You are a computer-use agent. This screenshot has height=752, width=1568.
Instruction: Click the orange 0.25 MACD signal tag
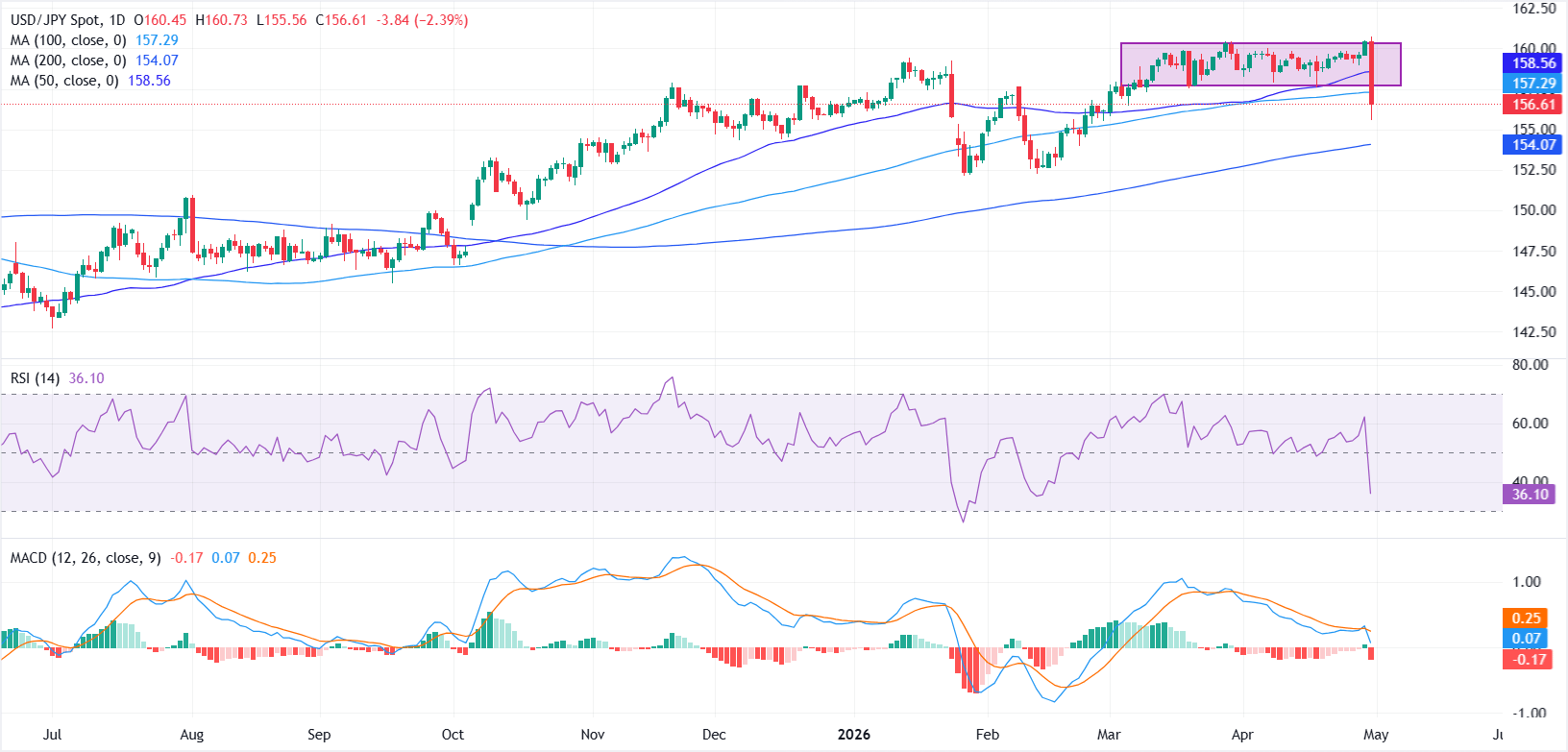pos(1526,619)
